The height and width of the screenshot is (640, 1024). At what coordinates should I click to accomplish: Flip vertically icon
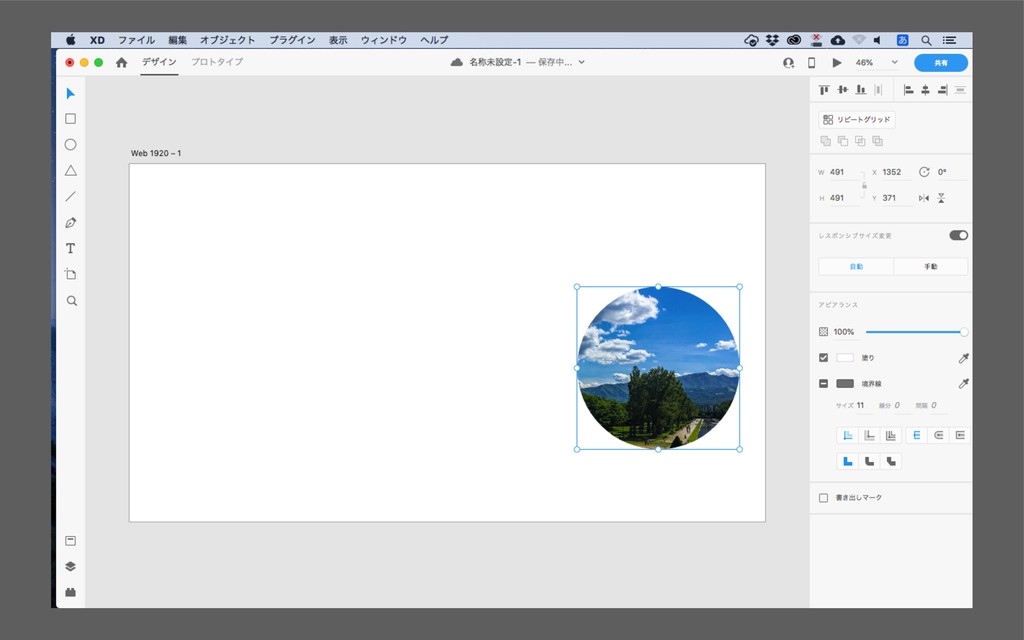pos(941,198)
